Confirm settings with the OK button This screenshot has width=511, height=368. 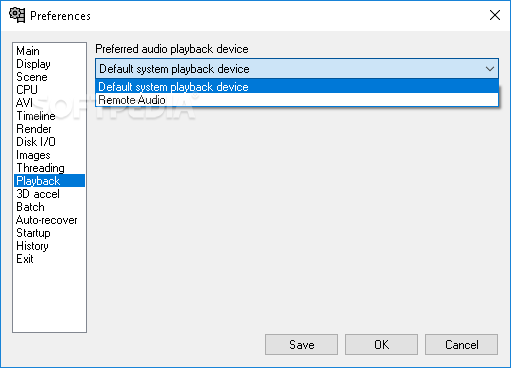tap(381, 345)
